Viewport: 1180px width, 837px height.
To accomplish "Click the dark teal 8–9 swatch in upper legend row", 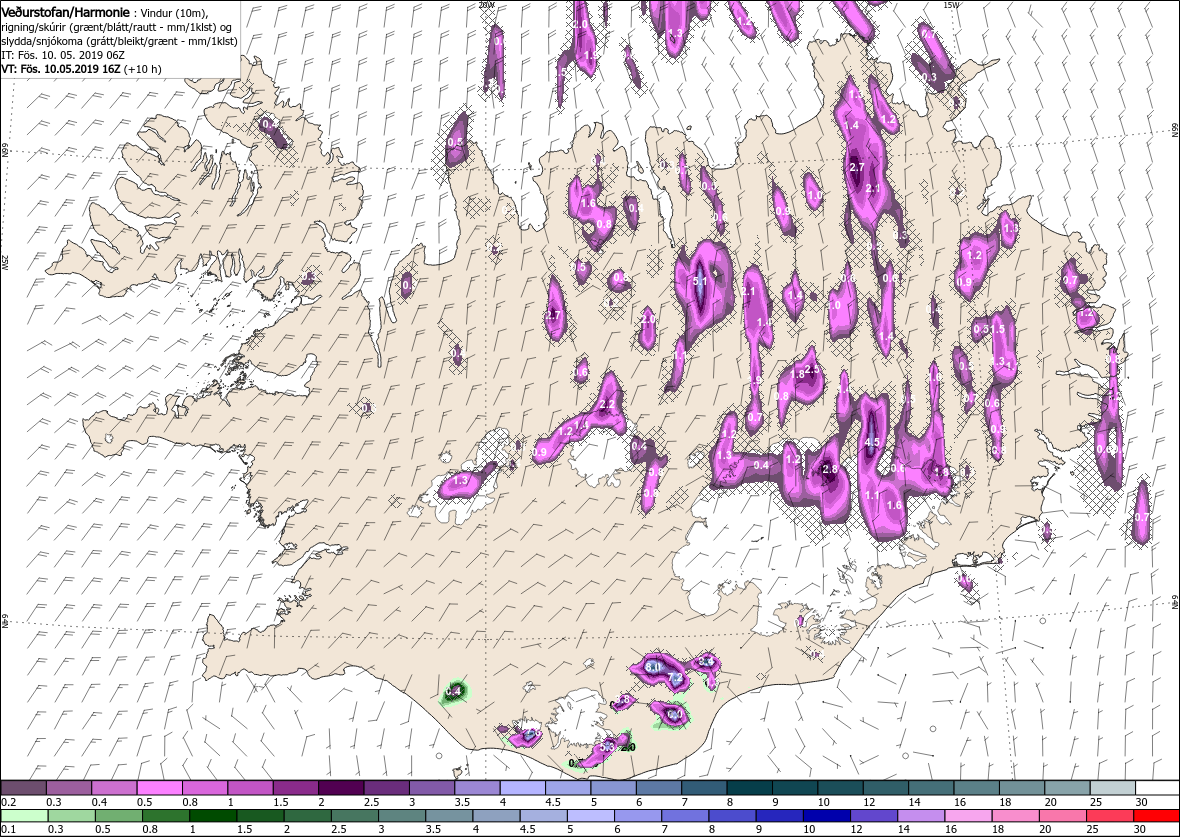I will tap(750, 787).
